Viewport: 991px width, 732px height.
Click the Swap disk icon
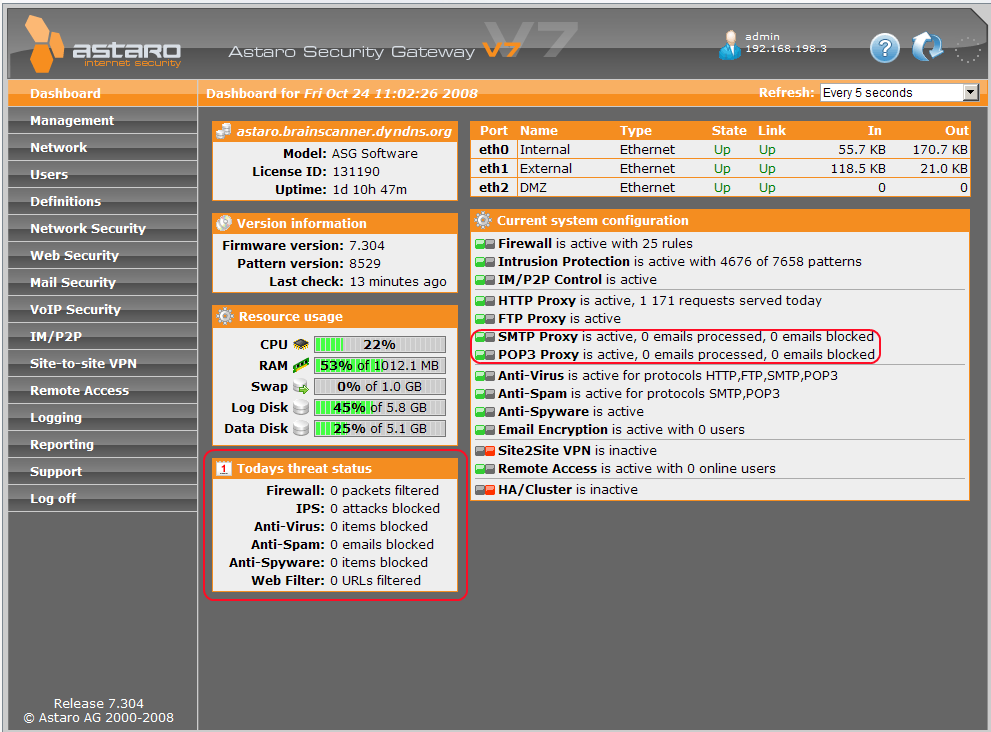301,386
